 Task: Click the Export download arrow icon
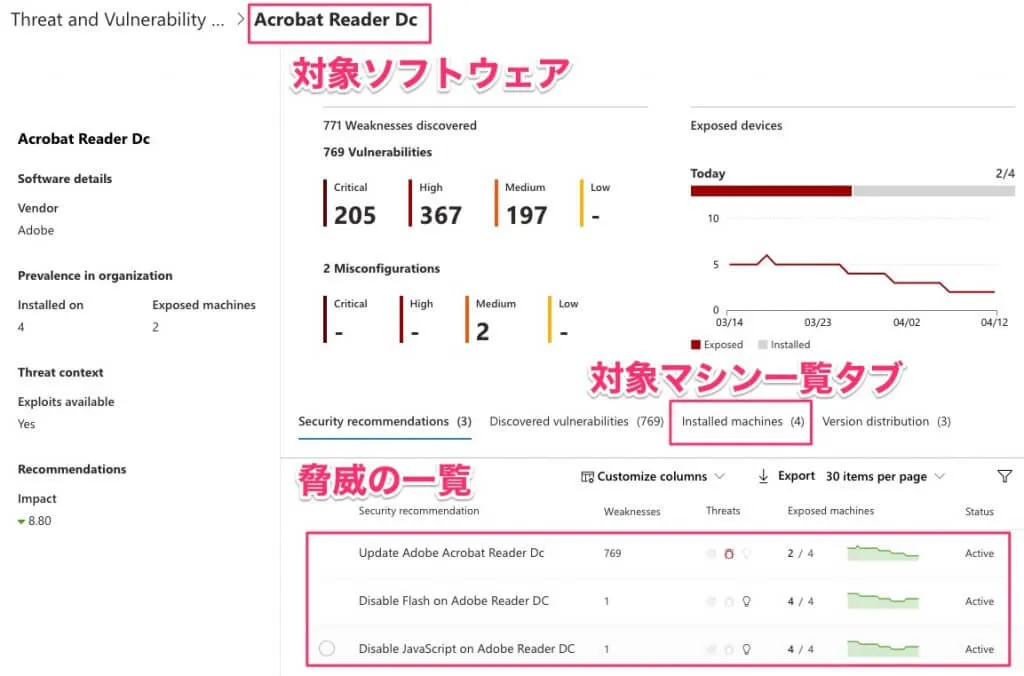coord(763,476)
